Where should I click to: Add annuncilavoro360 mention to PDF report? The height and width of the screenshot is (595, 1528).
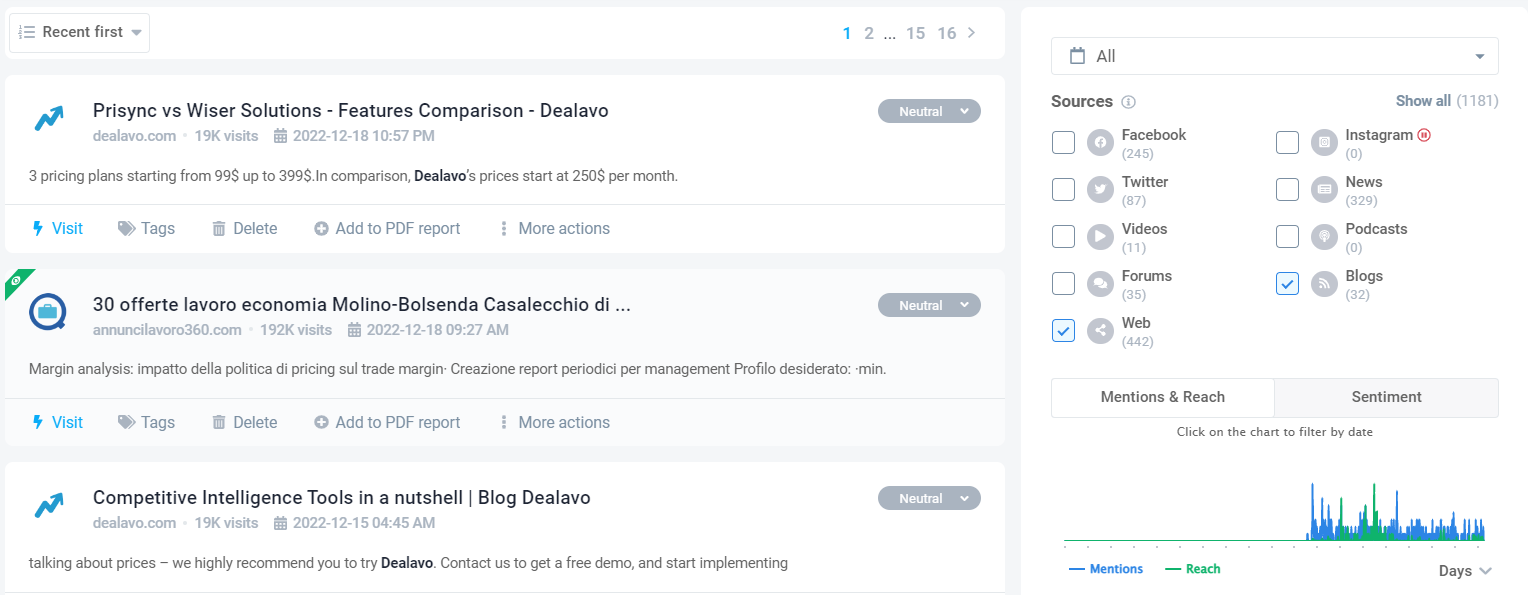(387, 423)
